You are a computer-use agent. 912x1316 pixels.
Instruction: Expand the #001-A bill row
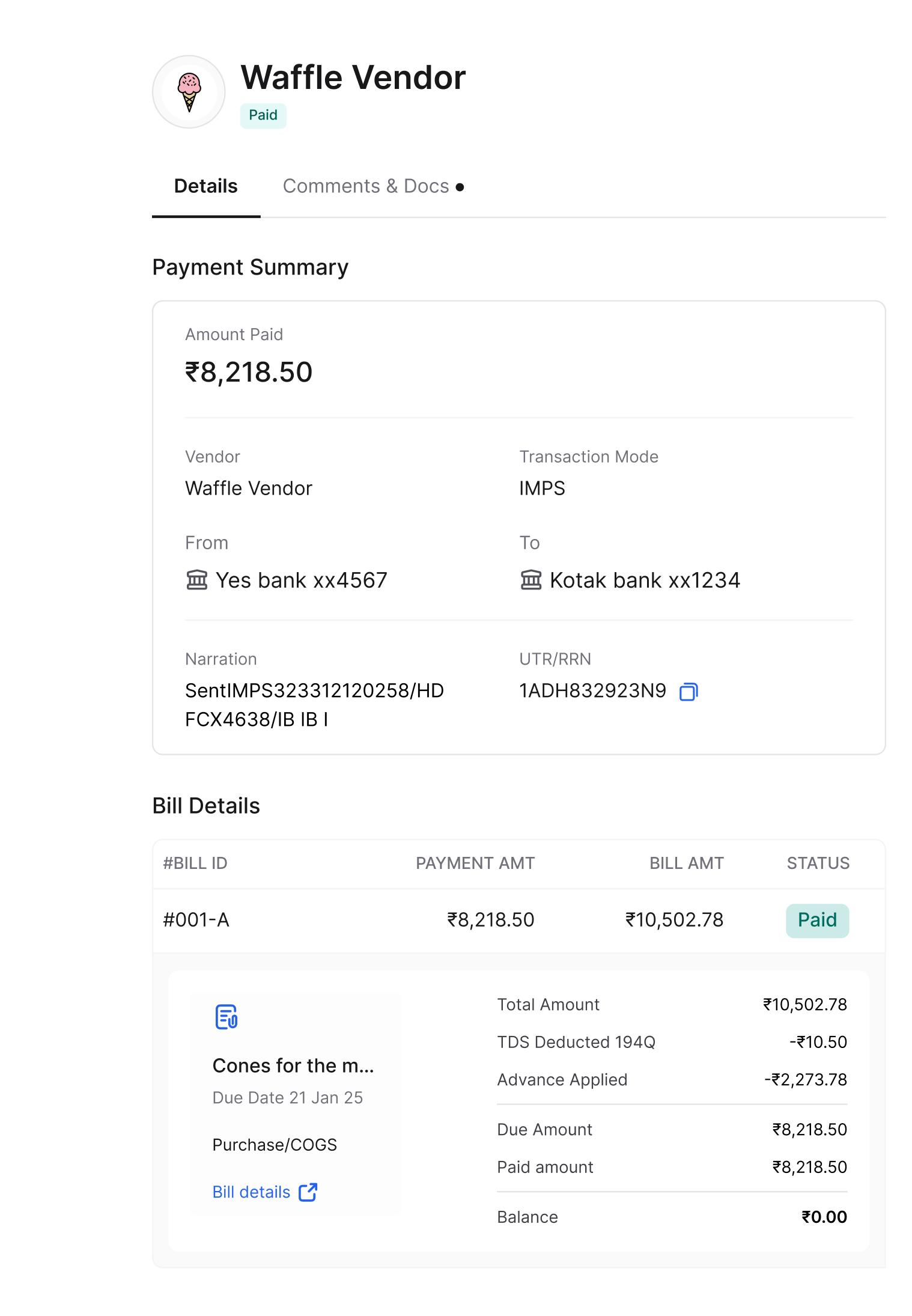point(519,920)
